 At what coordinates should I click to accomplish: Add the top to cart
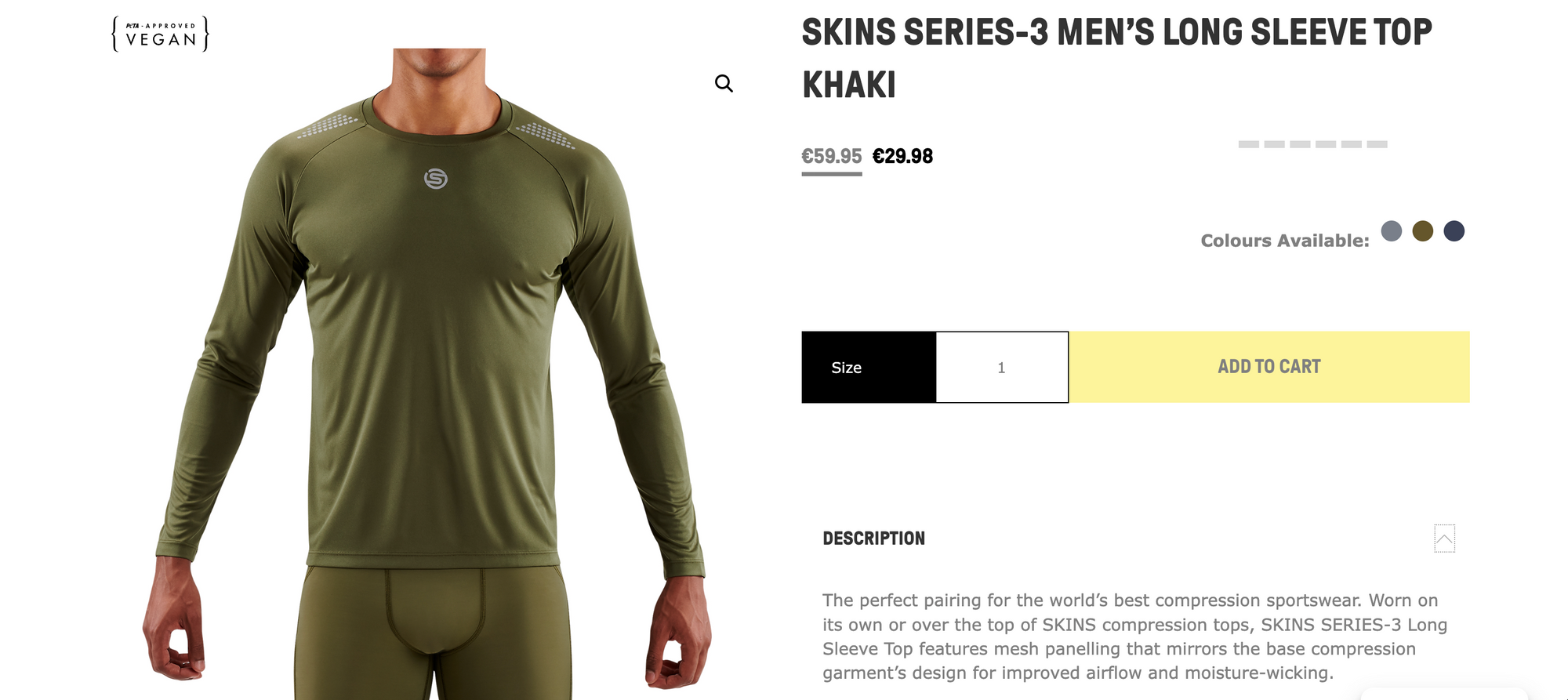[1269, 367]
